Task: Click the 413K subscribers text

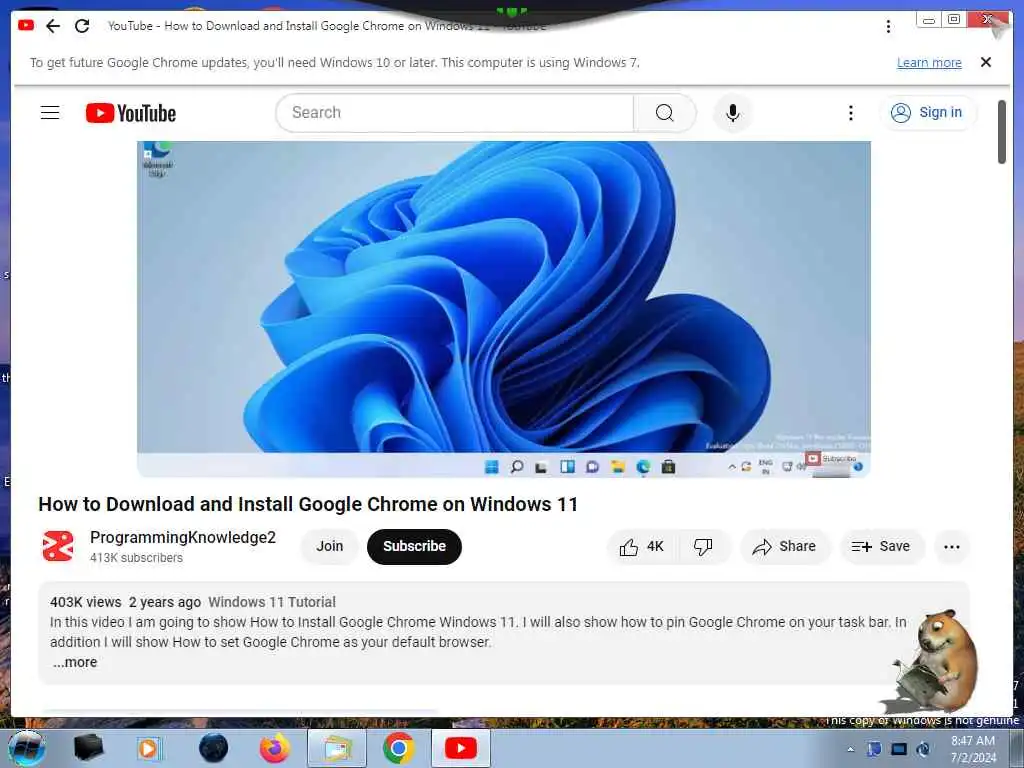Action: tap(136, 558)
